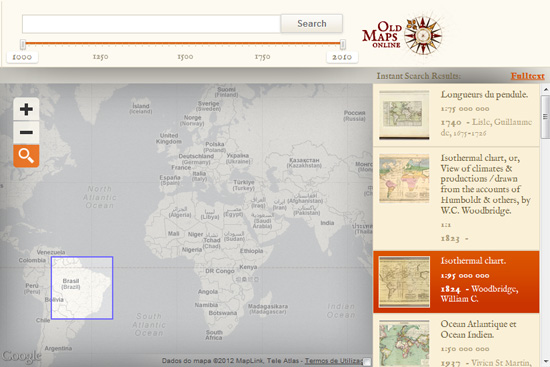
Task: Click the Search button
Action: 311,24
